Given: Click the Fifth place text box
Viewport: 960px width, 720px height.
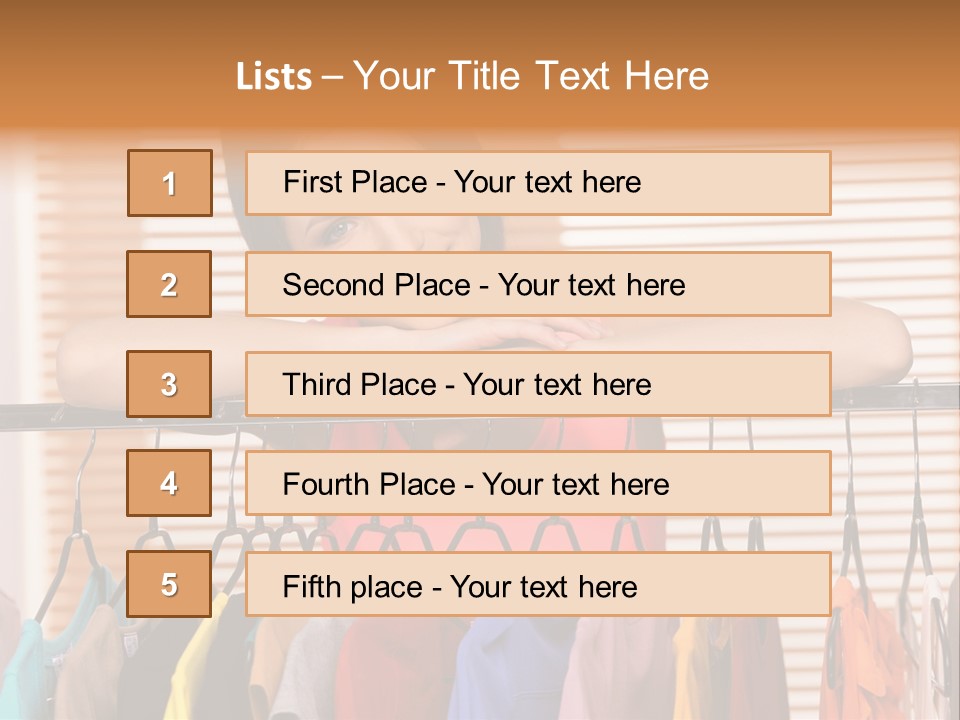Looking at the screenshot, I should pos(538,584).
